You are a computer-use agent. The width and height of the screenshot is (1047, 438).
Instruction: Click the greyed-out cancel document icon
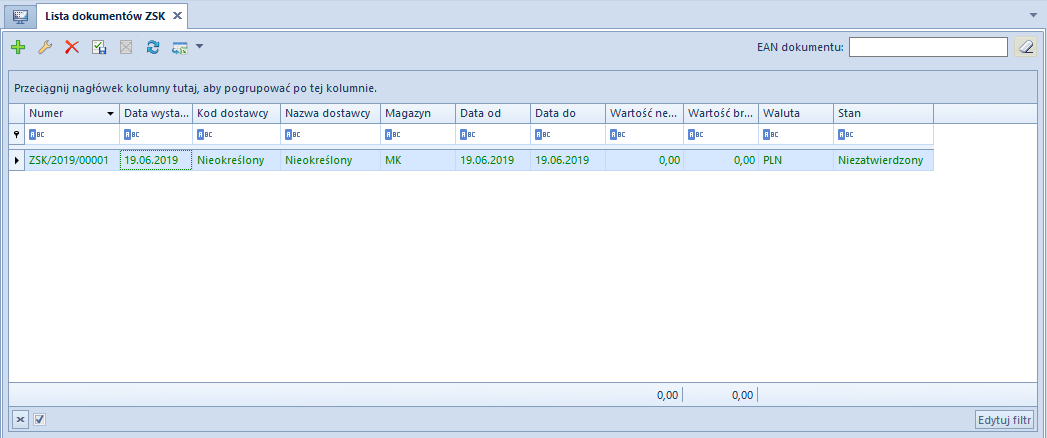pos(126,47)
